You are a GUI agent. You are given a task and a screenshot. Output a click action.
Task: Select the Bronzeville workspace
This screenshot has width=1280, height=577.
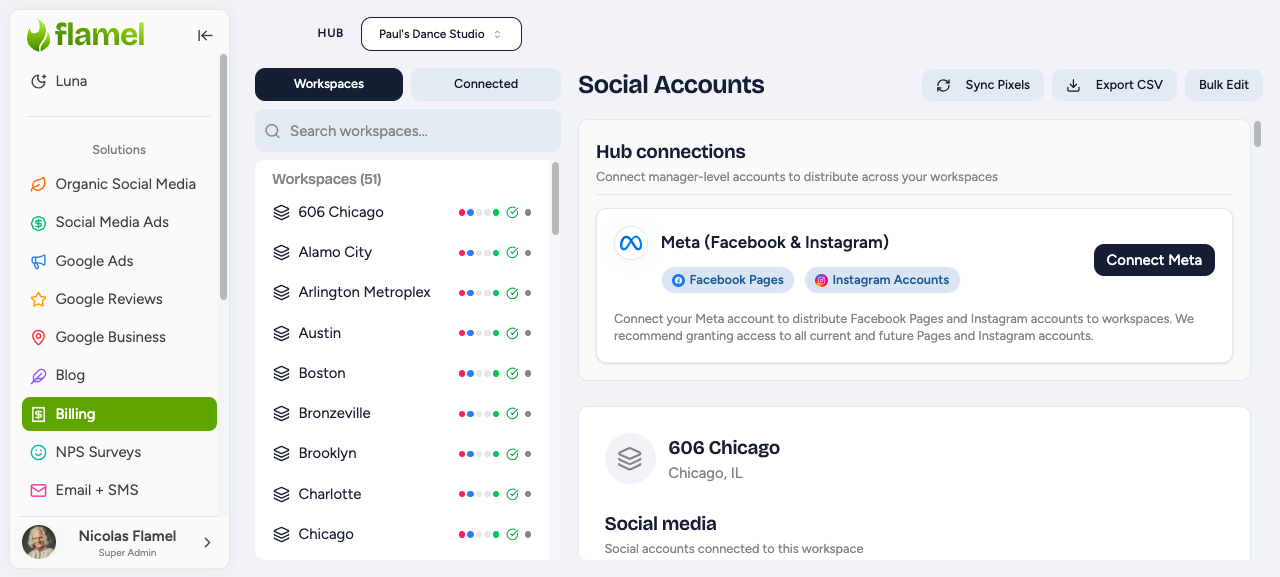402,413
